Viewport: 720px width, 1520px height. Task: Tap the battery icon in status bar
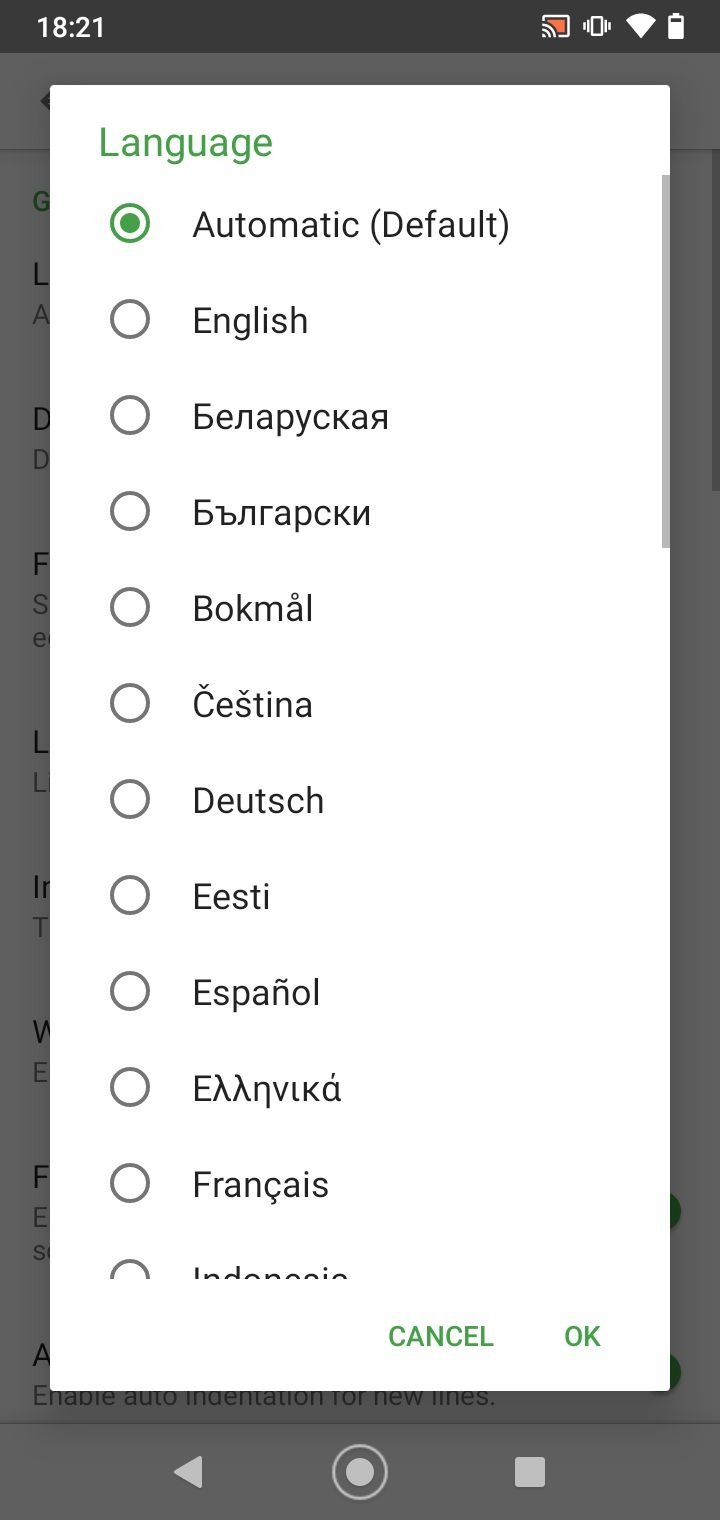pyautogui.click(x=676, y=26)
